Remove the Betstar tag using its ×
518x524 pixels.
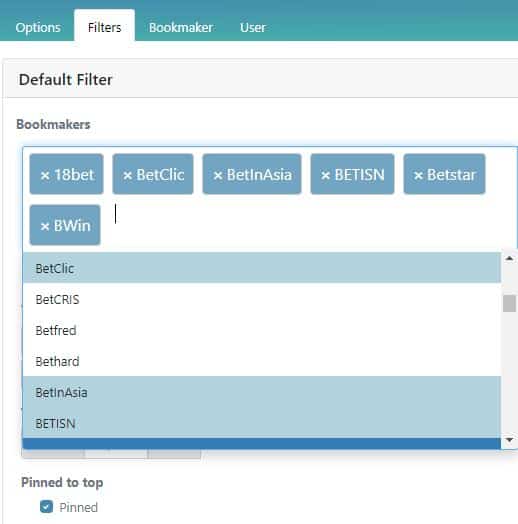click(418, 175)
